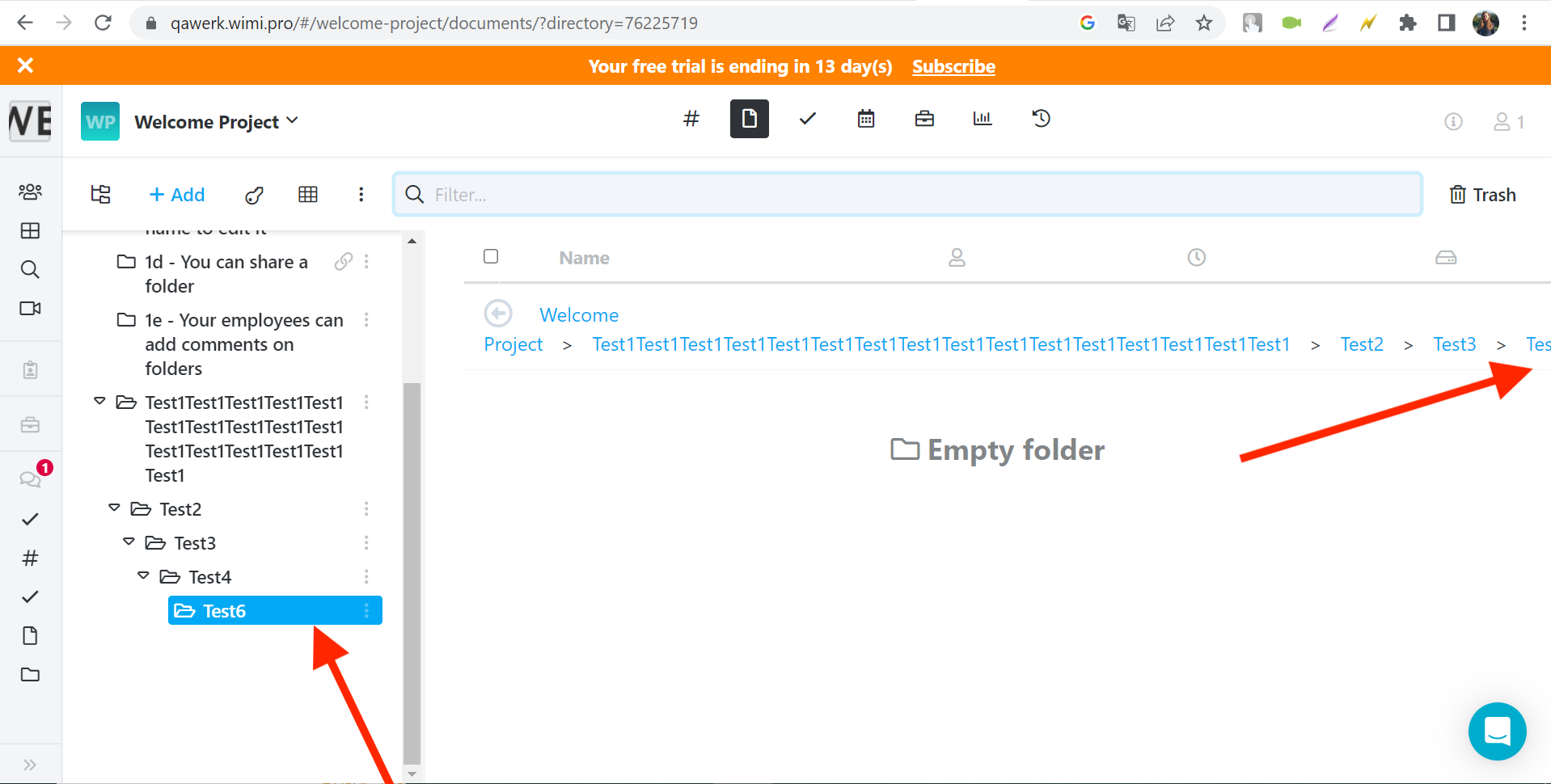Open the calendar module icon
The width and height of the screenshot is (1551, 784).
point(866,119)
